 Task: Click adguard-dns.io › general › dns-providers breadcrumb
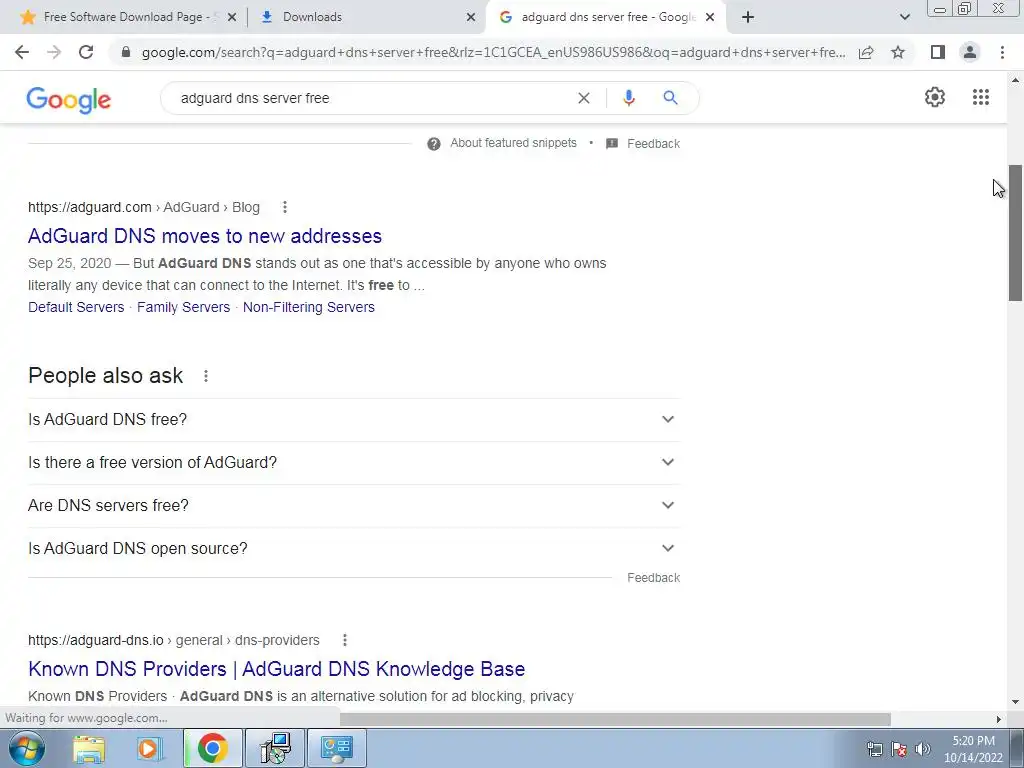tap(174, 640)
